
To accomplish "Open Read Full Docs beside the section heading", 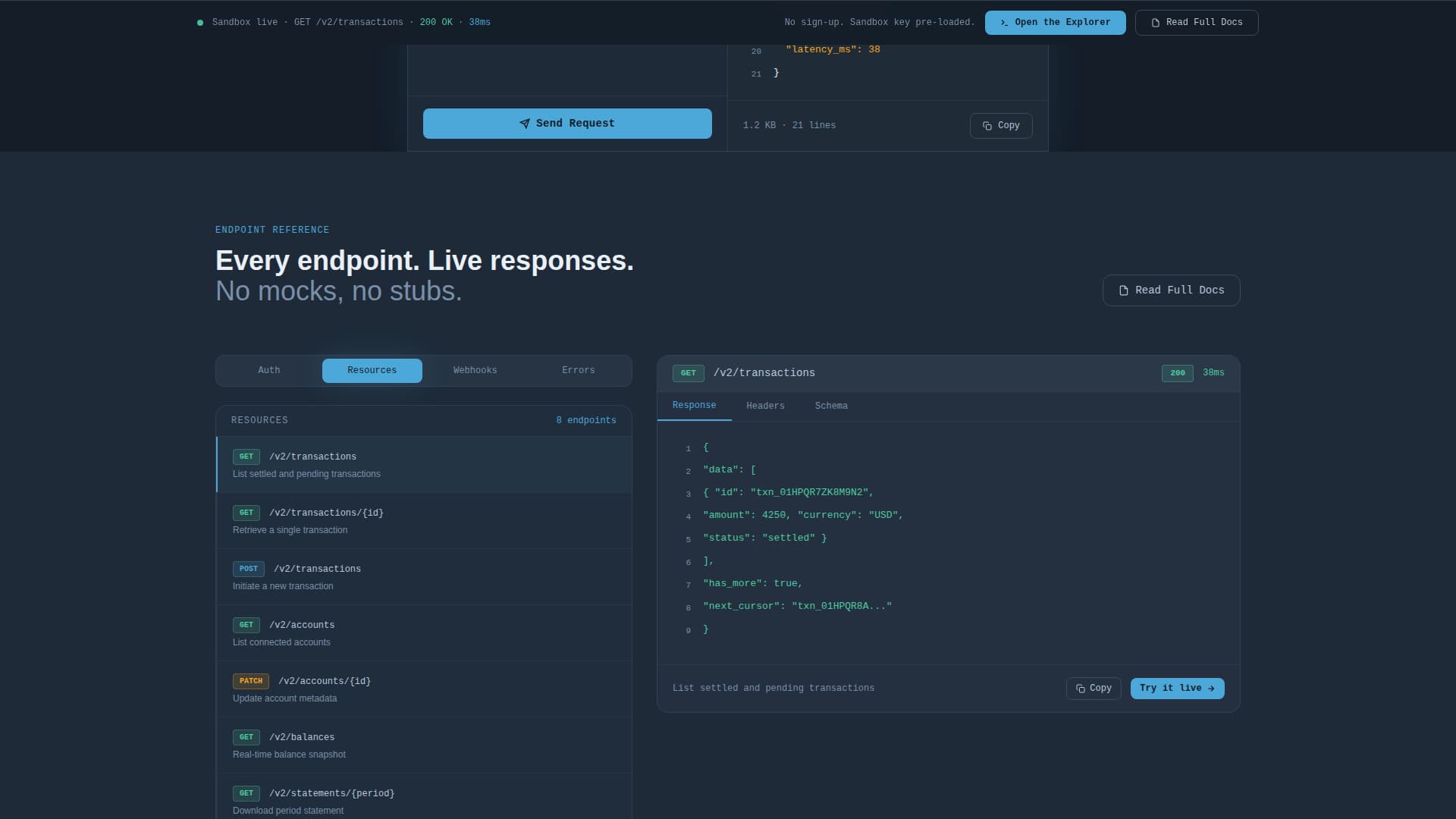I will click(1172, 290).
